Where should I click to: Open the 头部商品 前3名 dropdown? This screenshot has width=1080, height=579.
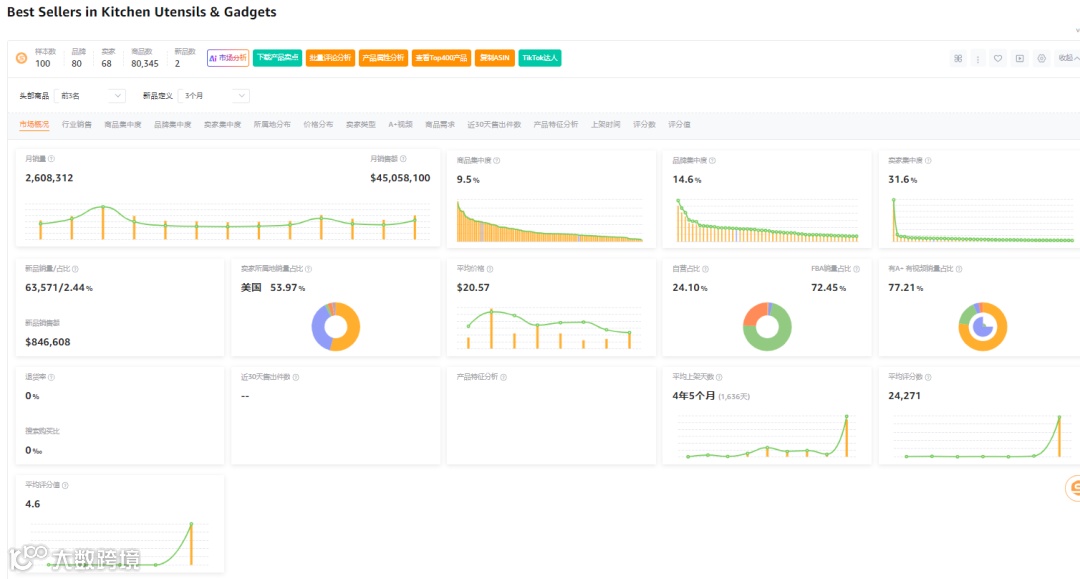coord(90,96)
